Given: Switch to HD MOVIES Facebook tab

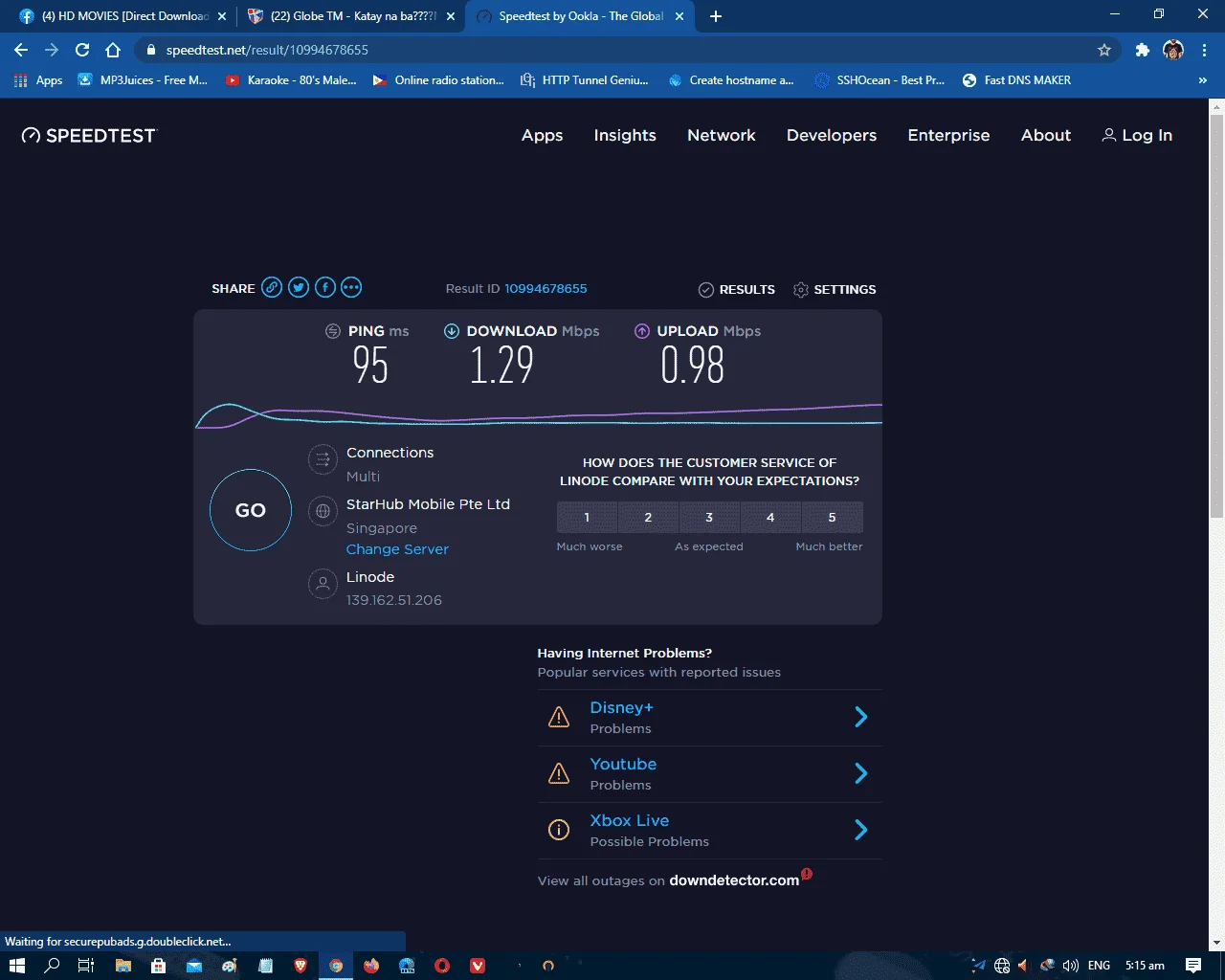Looking at the screenshot, I should tap(124, 16).
